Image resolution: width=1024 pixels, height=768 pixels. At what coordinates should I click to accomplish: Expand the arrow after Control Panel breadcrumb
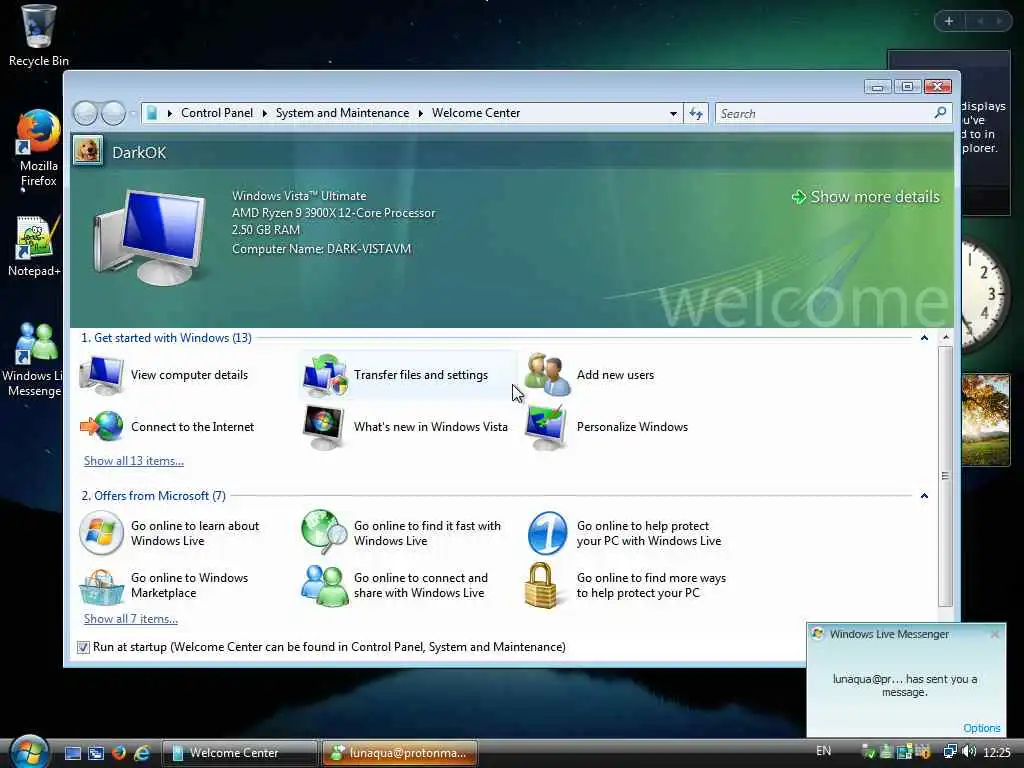pos(264,114)
